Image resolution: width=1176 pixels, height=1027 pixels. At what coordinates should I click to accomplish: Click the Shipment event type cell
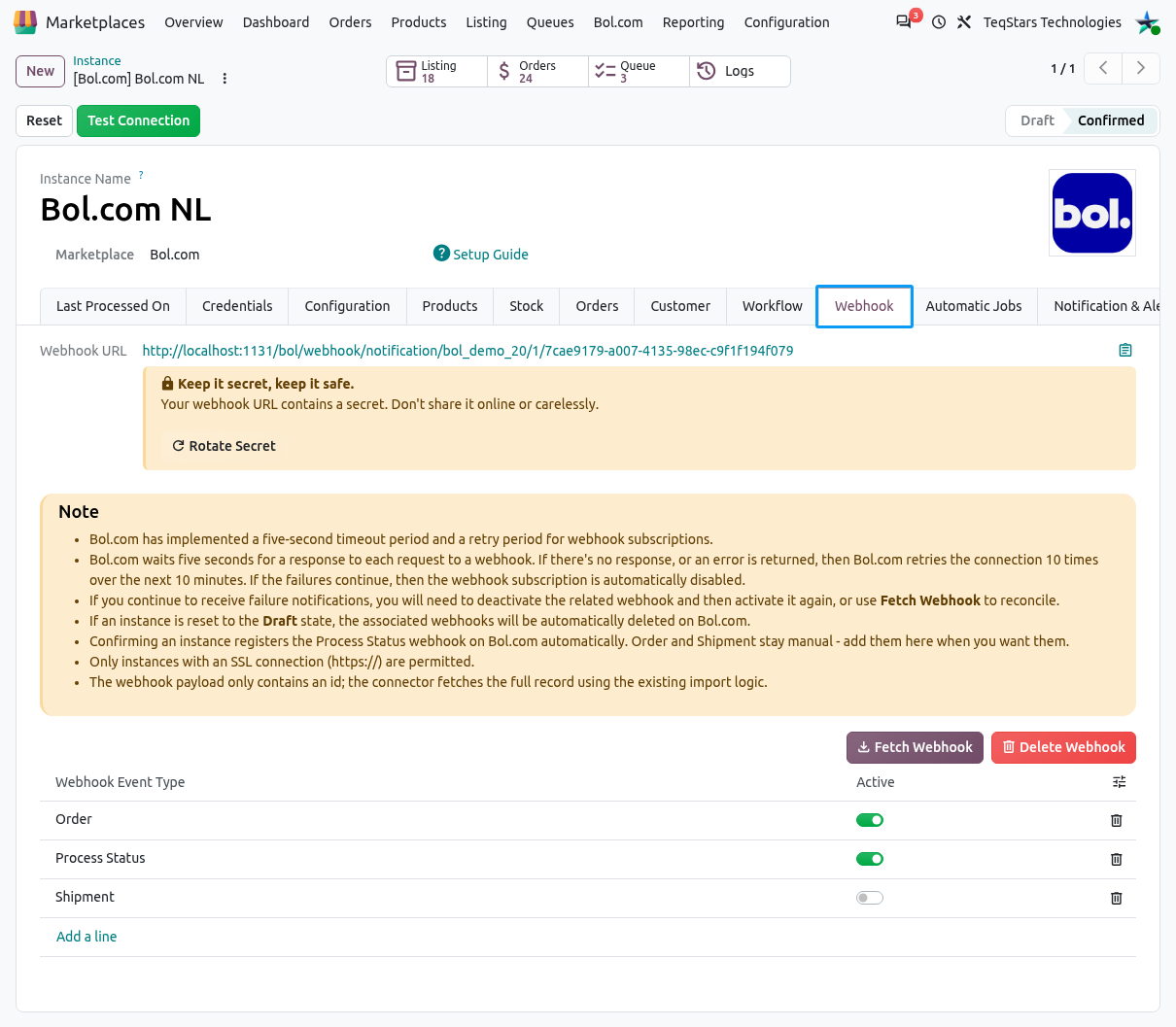pyautogui.click(x=85, y=897)
